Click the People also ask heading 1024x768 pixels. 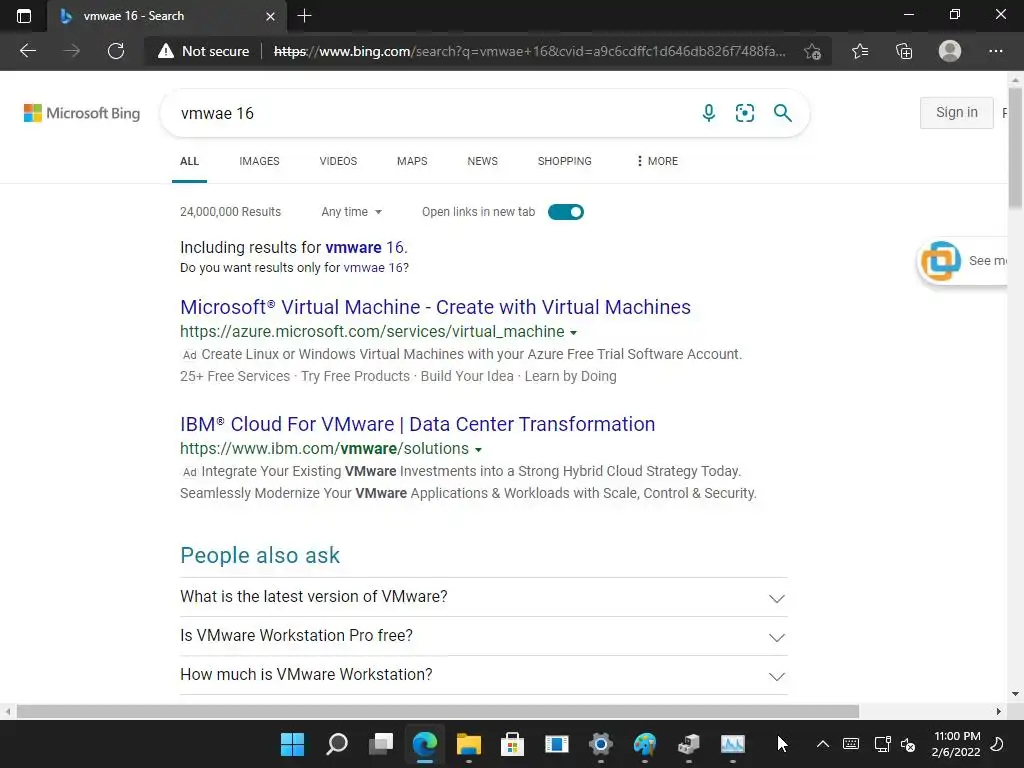[x=260, y=555]
